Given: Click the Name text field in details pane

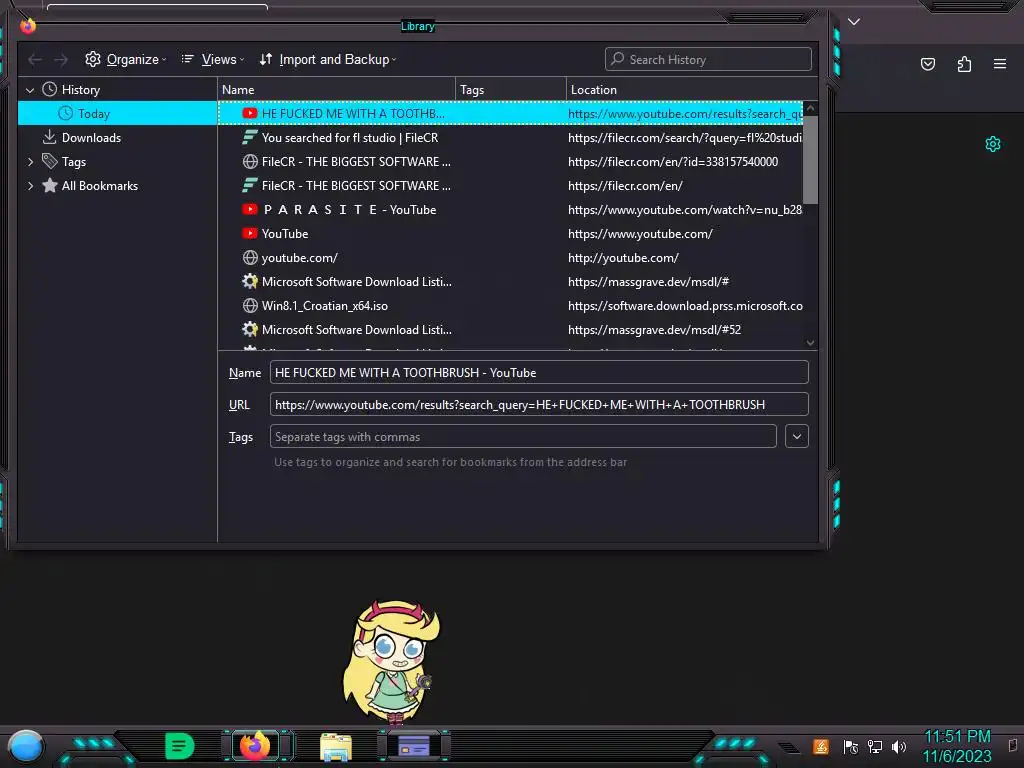Looking at the screenshot, I should 539,372.
